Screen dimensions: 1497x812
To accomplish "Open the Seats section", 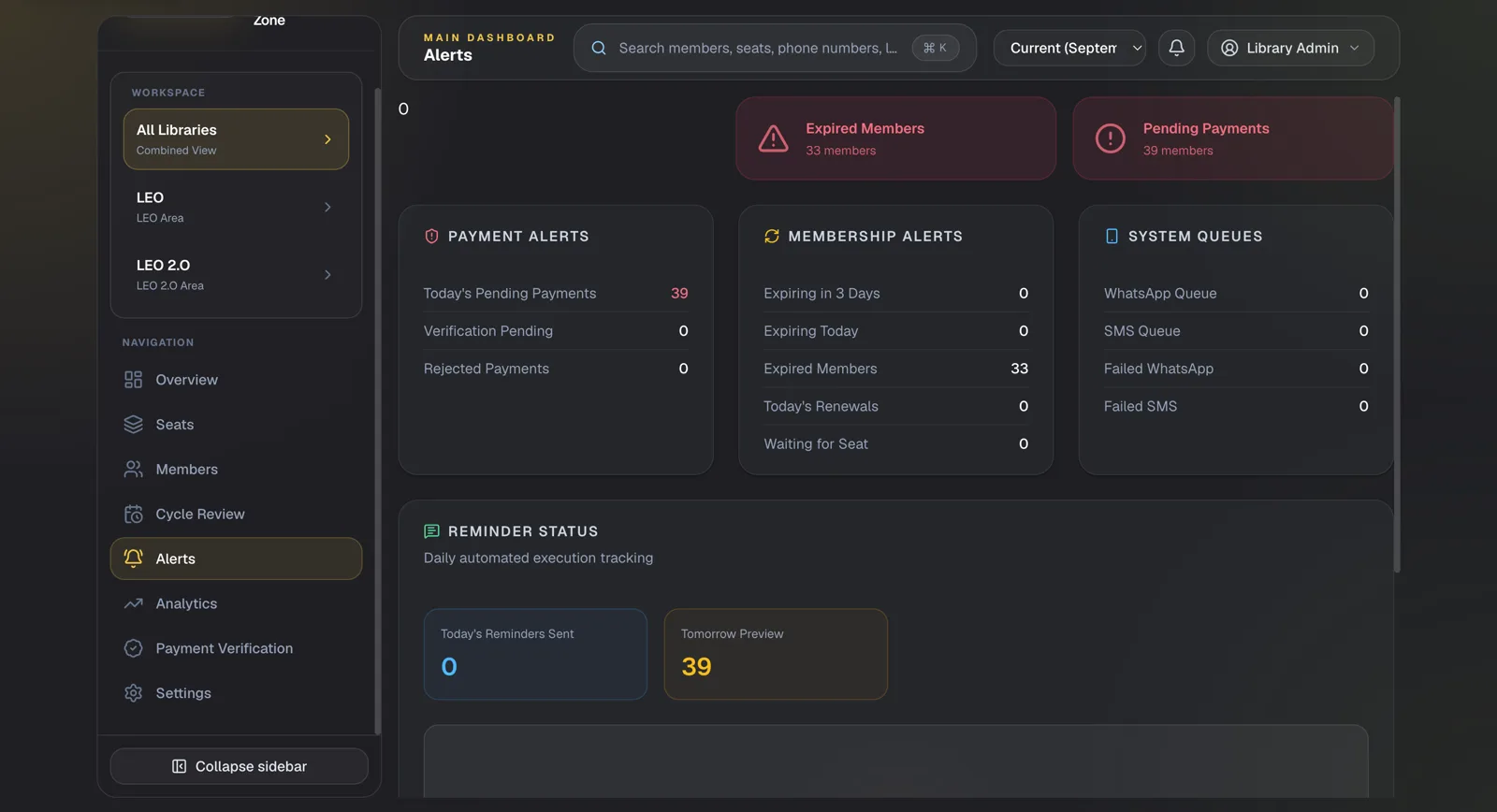I will pos(236,425).
